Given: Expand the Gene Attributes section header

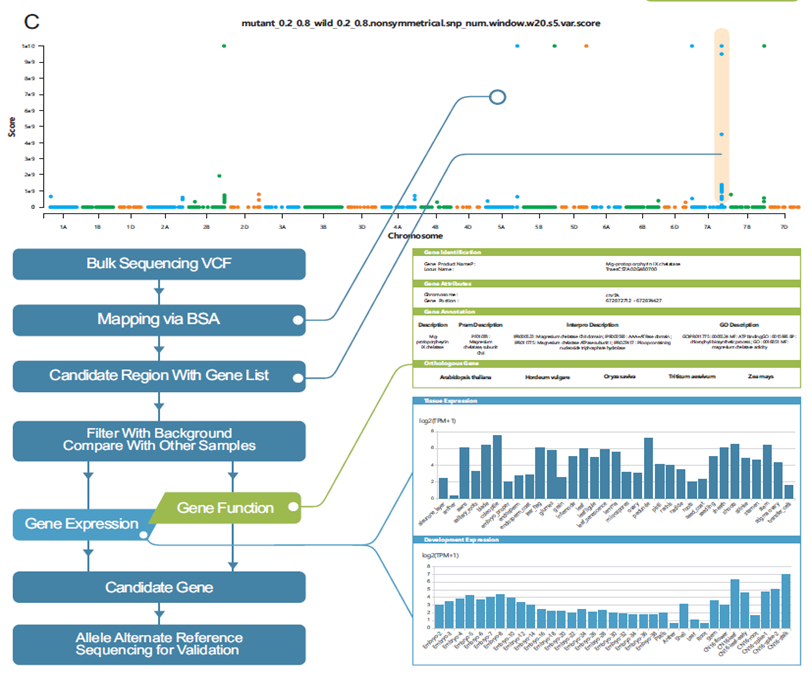Looking at the screenshot, I should pos(607,284).
